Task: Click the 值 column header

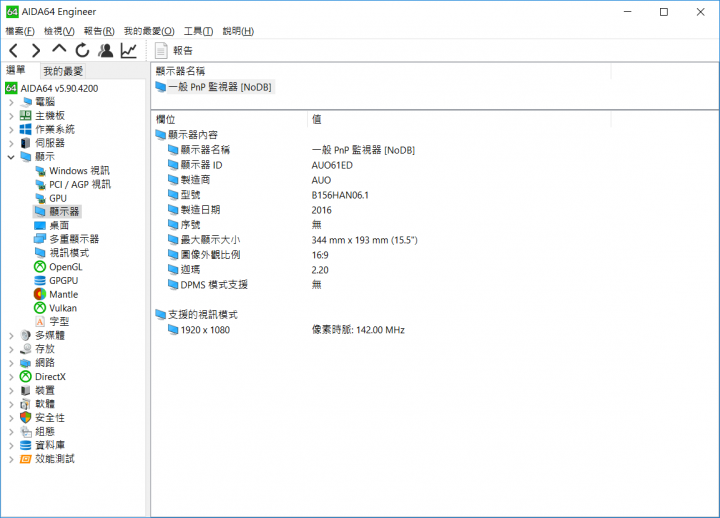Action: click(459, 119)
